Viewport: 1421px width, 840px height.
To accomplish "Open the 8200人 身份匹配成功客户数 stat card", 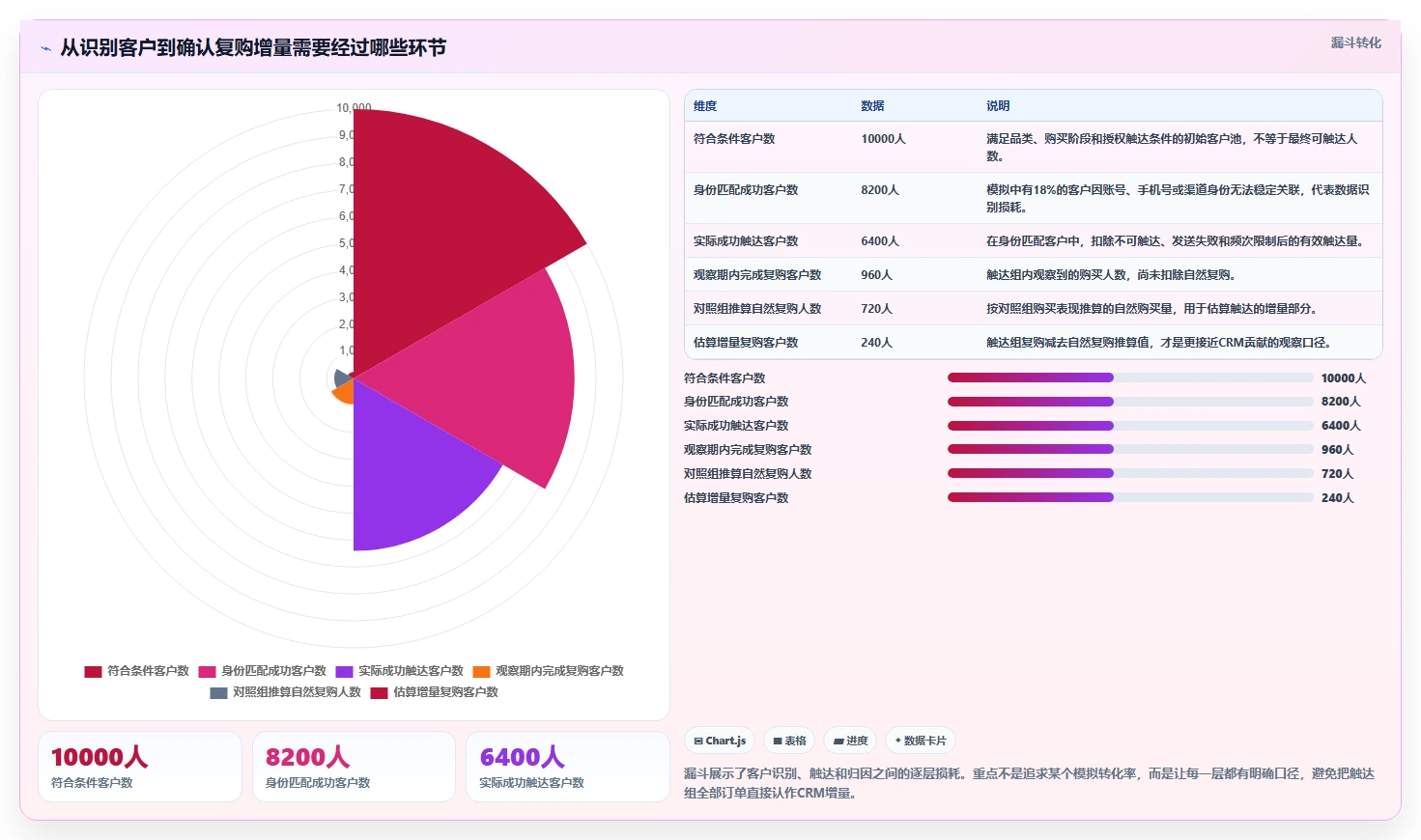I will [354, 767].
